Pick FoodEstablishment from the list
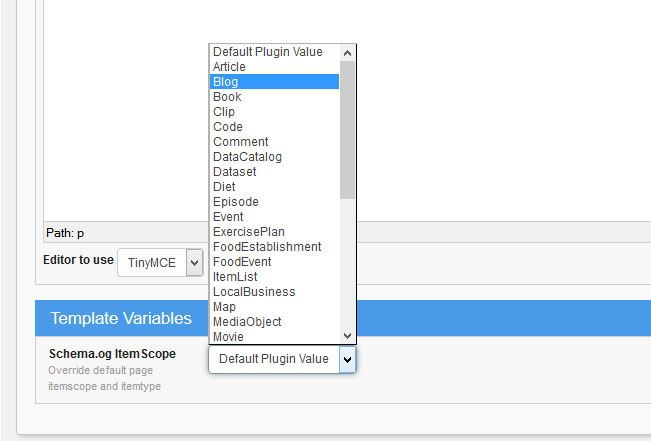This screenshot has height=441, width=651. [x=274, y=247]
